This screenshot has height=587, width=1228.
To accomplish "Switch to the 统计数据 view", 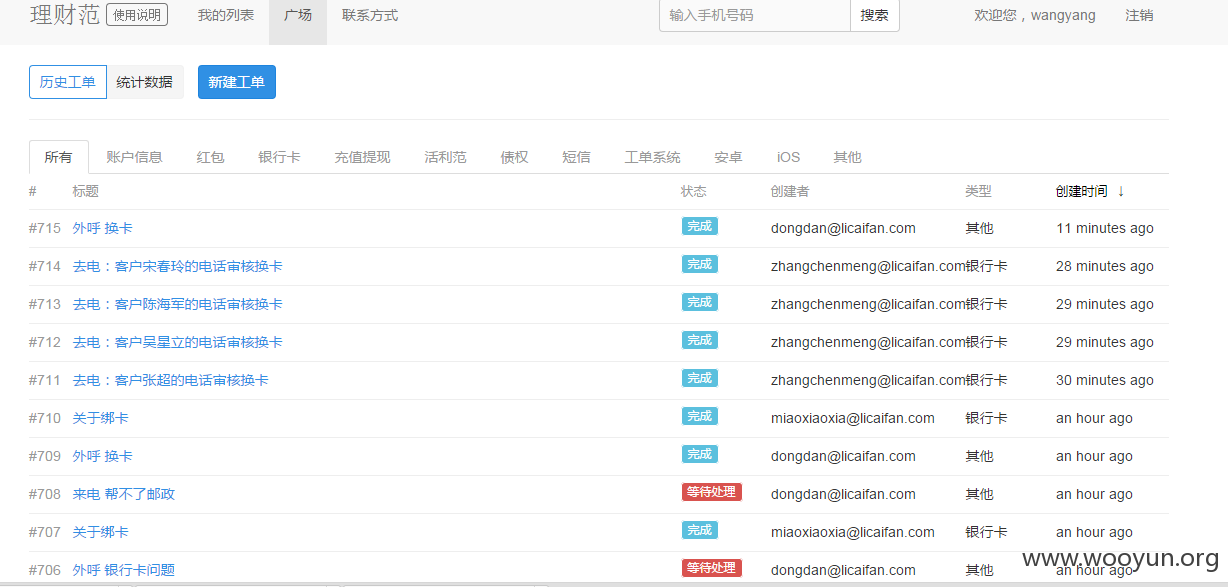I will click(145, 82).
